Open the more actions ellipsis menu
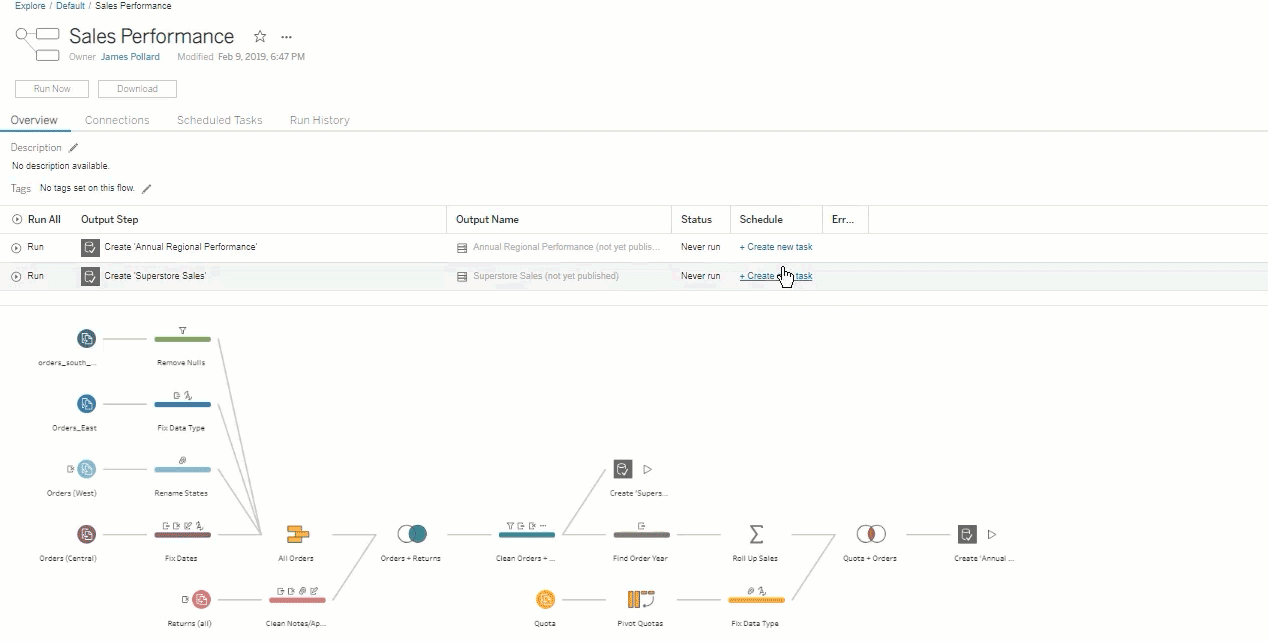 [287, 37]
